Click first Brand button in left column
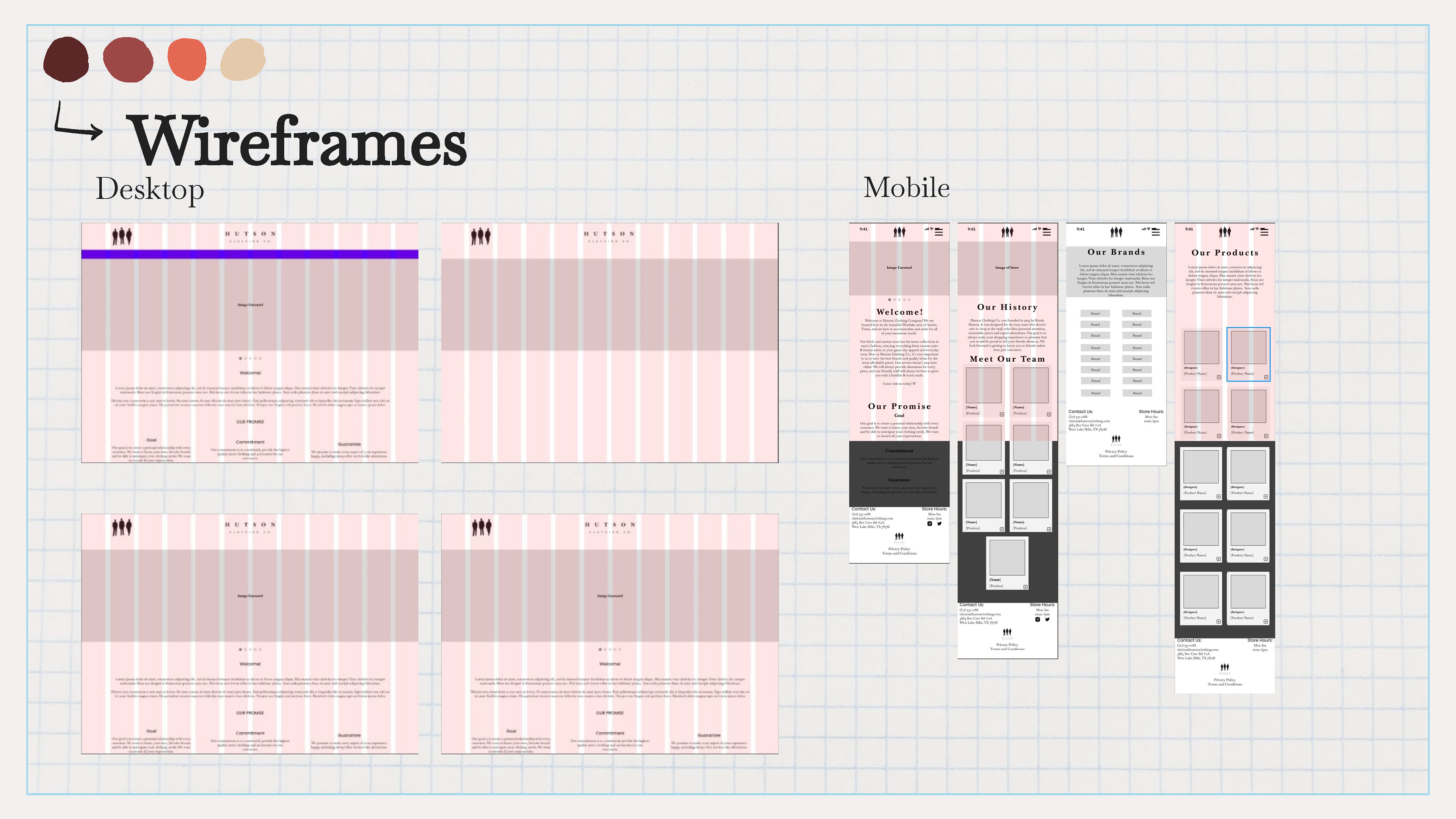The width and height of the screenshot is (1456, 819). (1095, 314)
